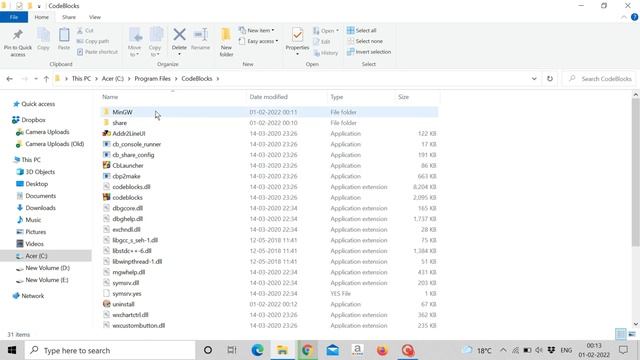
Task: Click Paste shortcut in ribbon
Action: pyautogui.click(x=97, y=52)
